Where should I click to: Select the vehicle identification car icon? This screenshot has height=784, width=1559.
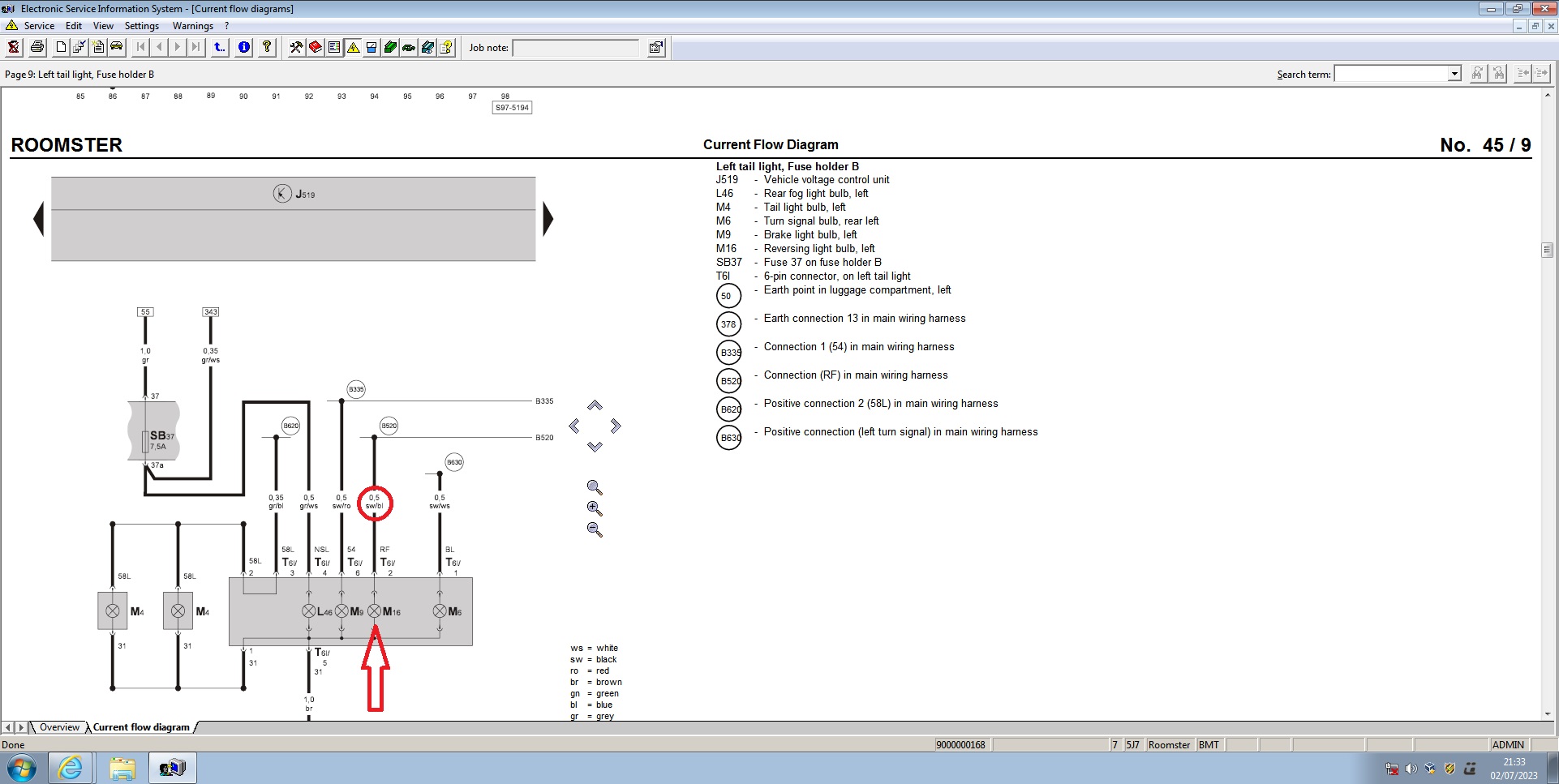(116, 47)
